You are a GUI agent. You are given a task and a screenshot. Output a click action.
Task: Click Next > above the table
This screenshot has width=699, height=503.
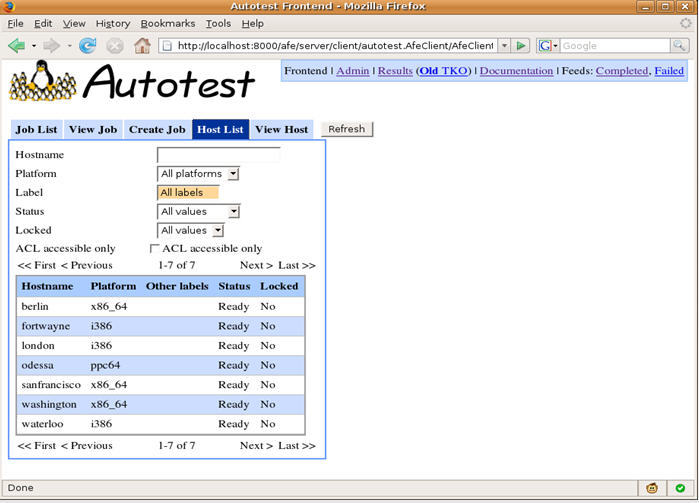tap(256, 265)
